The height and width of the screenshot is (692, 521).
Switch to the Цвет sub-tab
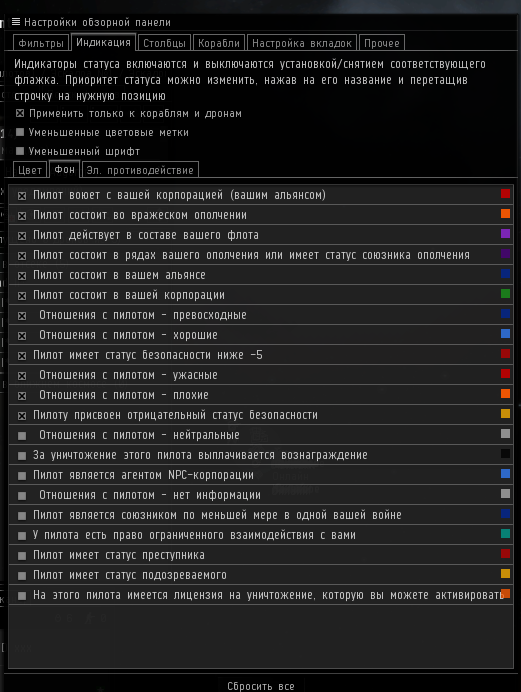[30, 170]
